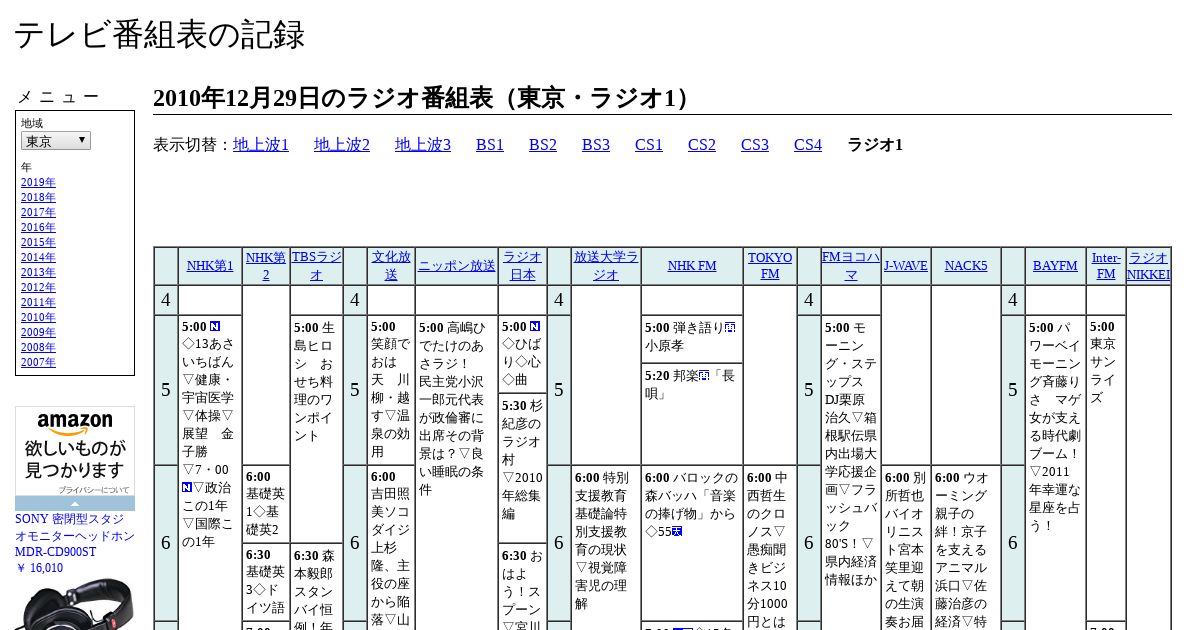Click the headphone product image in ad
The image size is (1200, 630).
point(75,603)
